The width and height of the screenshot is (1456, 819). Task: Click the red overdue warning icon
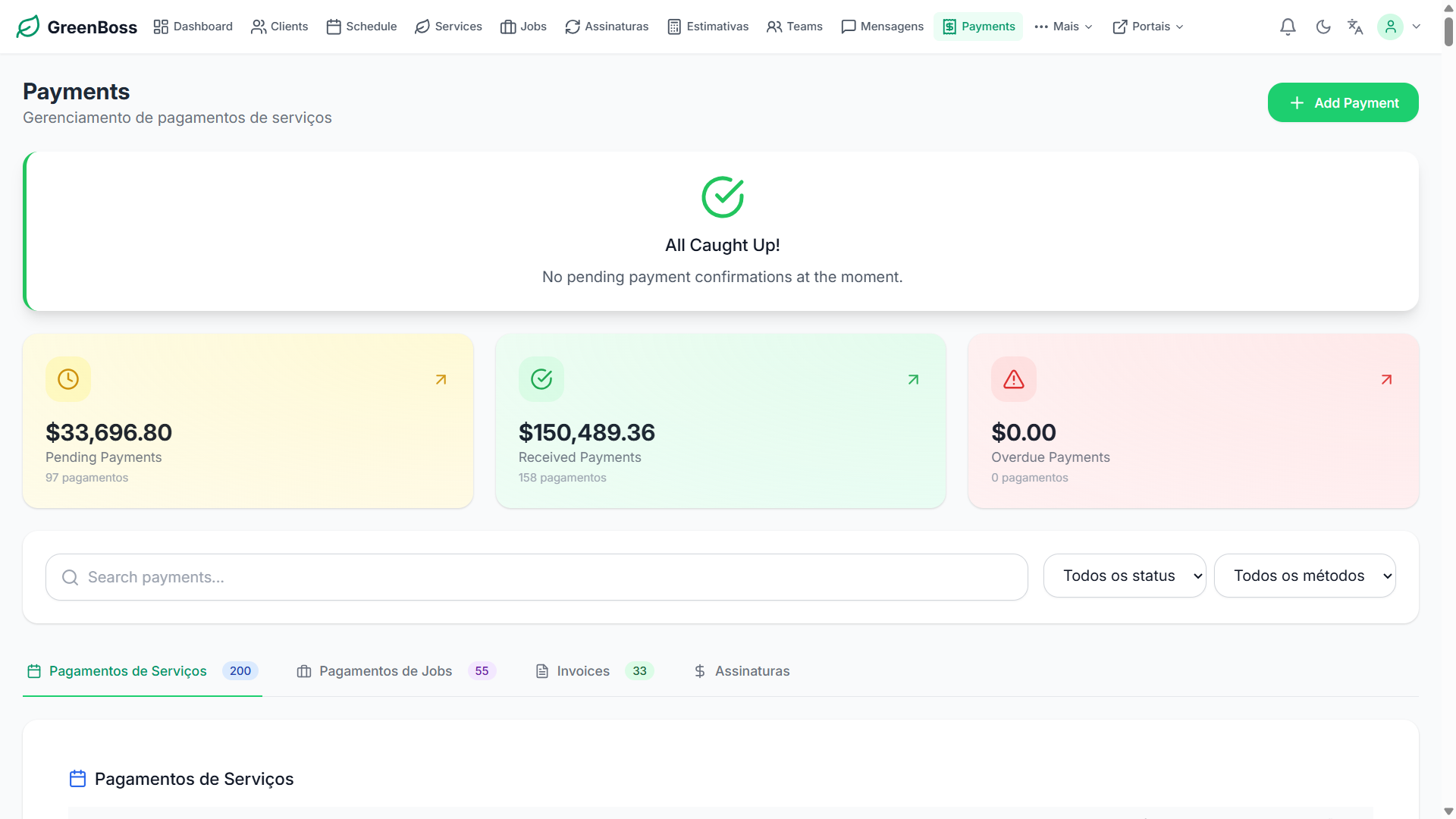tap(1013, 379)
